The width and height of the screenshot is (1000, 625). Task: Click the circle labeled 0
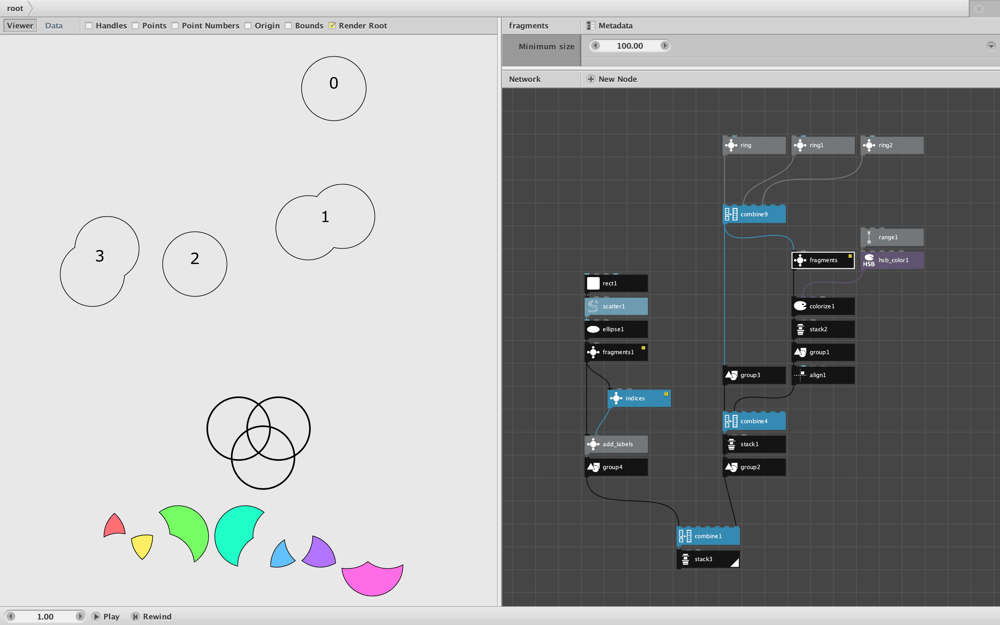pos(334,89)
